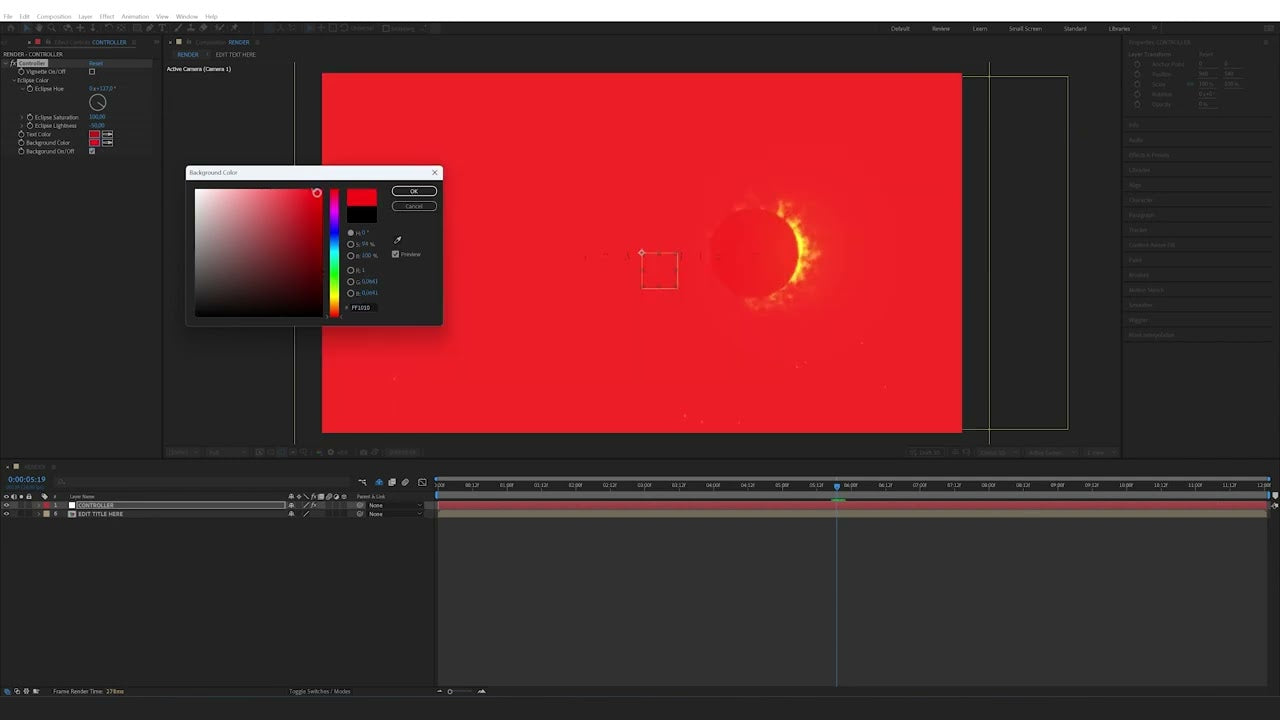Select the Home icon in the toolbar
The width and height of the screenshot is (1280, 720).
(x=10, y=28)
